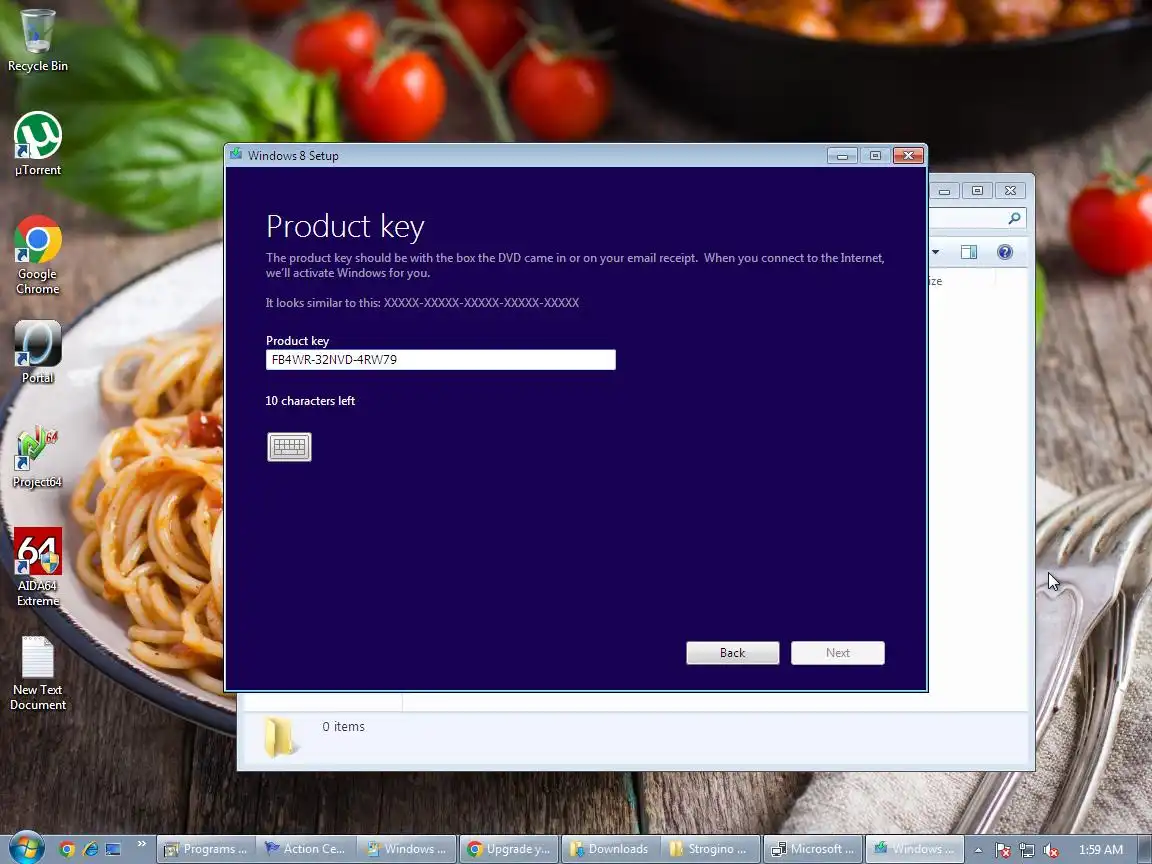Image resolution: width=1152 pixels, height=864 pixels.
Task: Open the Action Center flag tray icon
Action: coord(1003,850)
